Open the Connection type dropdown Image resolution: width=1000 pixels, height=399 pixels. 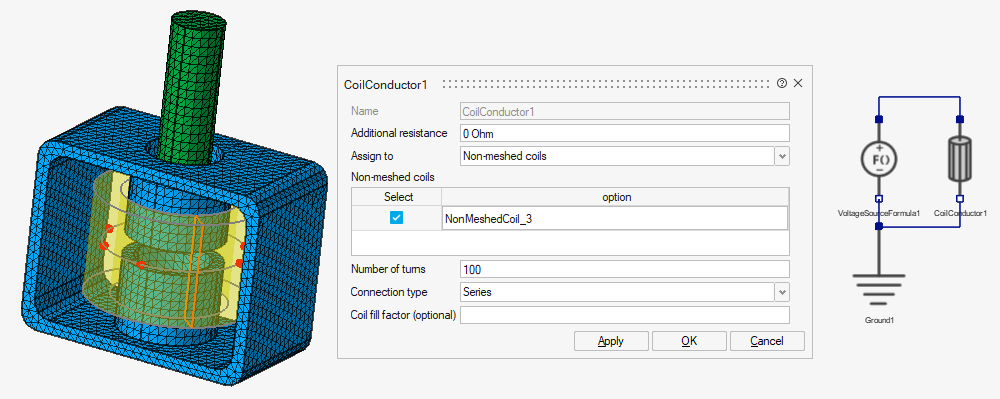783,292
